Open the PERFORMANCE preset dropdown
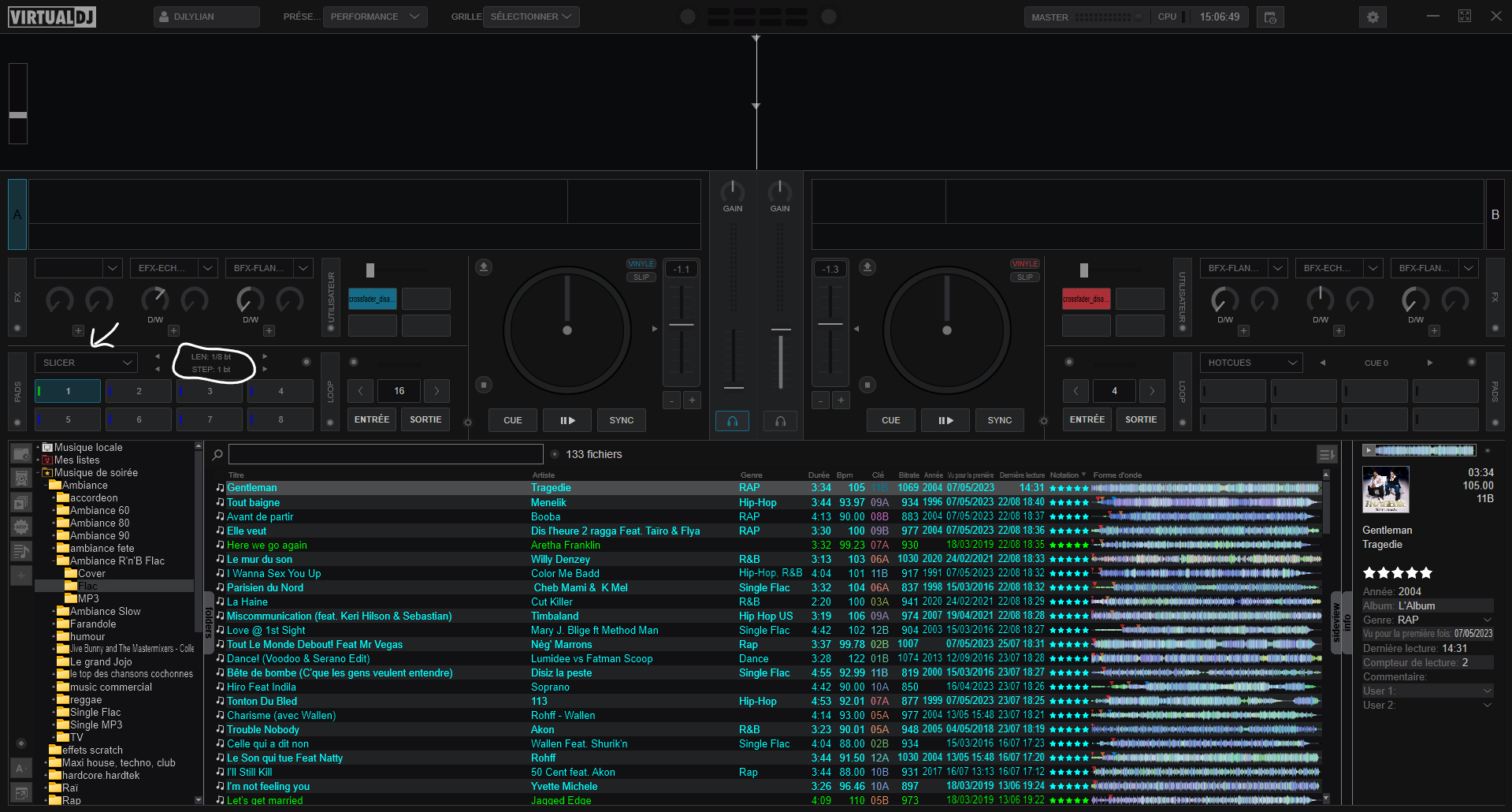 pos(376,17)
